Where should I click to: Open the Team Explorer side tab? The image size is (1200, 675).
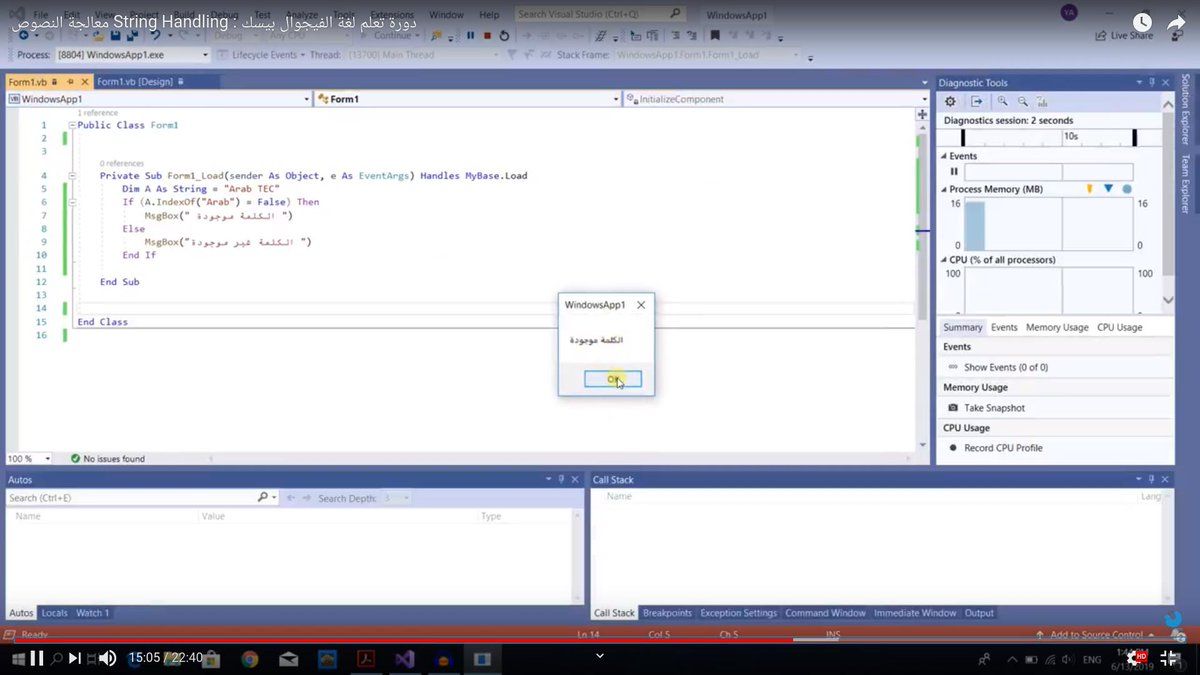1186,183
